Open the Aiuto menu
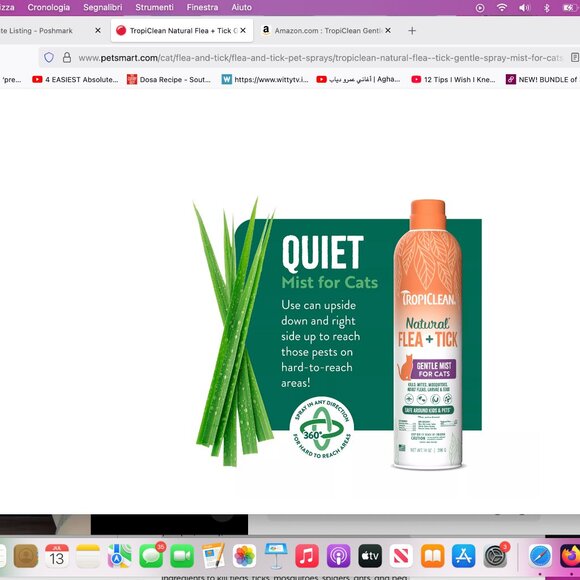 point(242,7)
